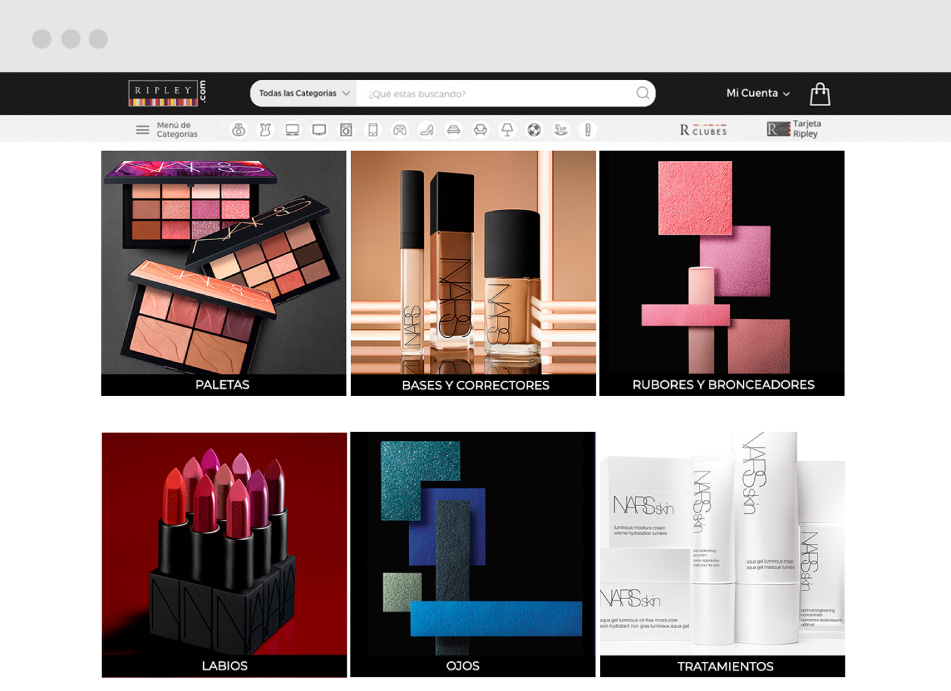Select the soccer ball sports icon

534,130
